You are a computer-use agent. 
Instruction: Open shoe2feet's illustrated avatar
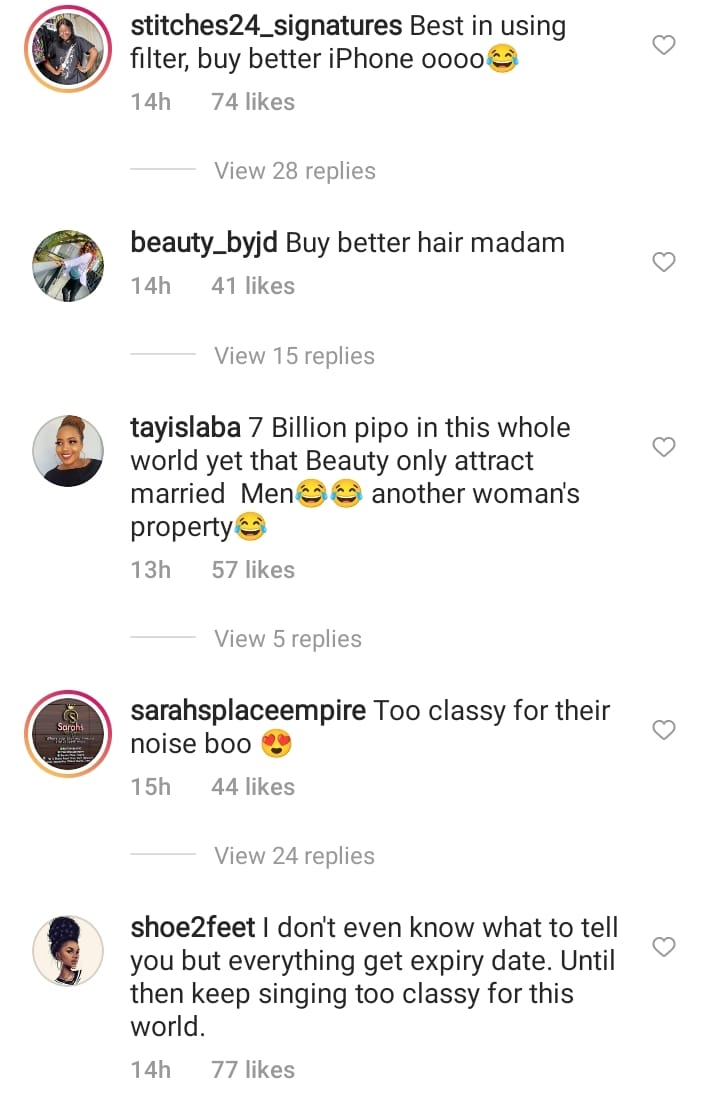68,951
